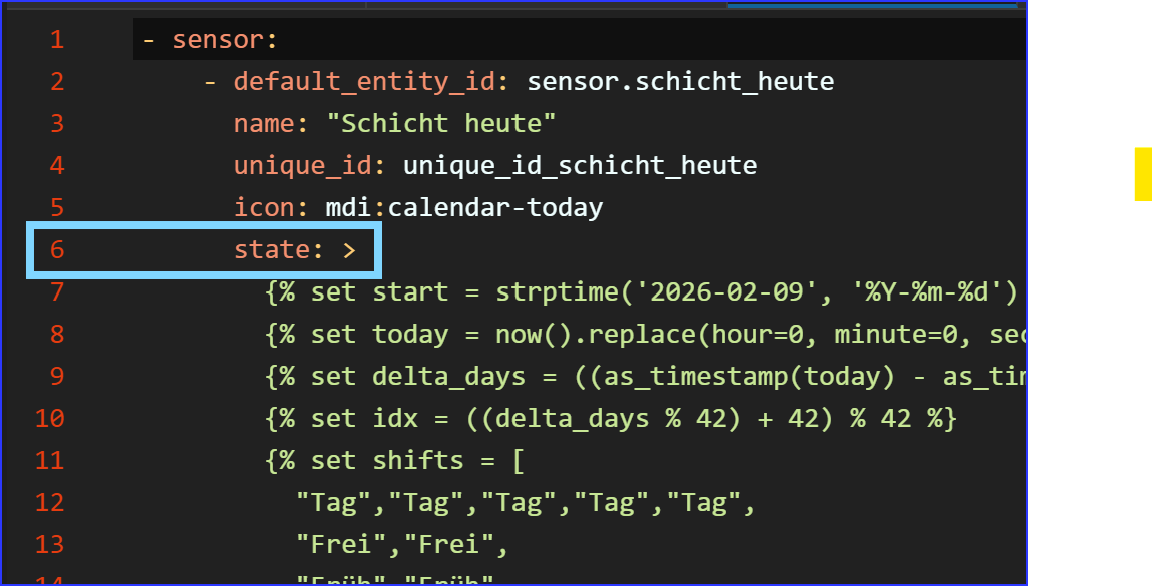Click the 'state:' key on line 6

pos(279,250)
